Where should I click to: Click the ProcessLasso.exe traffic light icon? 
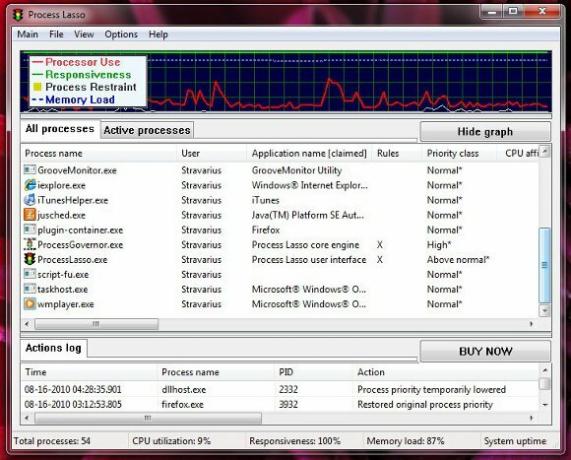point(30,259)
